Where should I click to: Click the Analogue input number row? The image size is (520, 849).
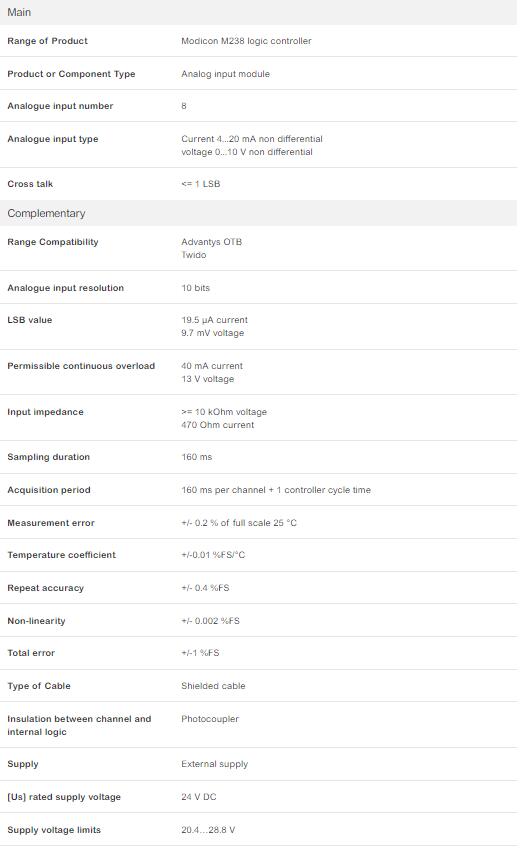click(x=258, y=106)
